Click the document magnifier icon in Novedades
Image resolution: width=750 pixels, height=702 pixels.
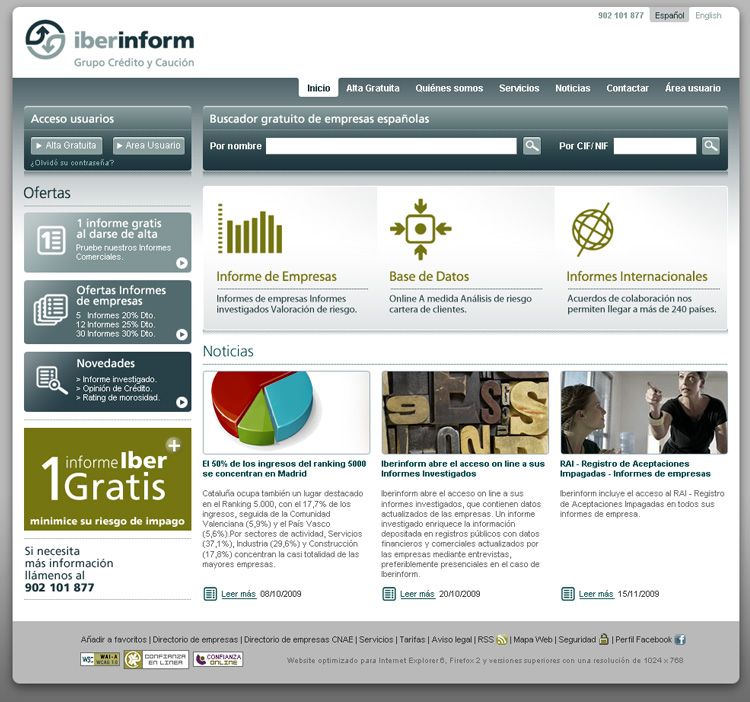[x=52, y=380]
